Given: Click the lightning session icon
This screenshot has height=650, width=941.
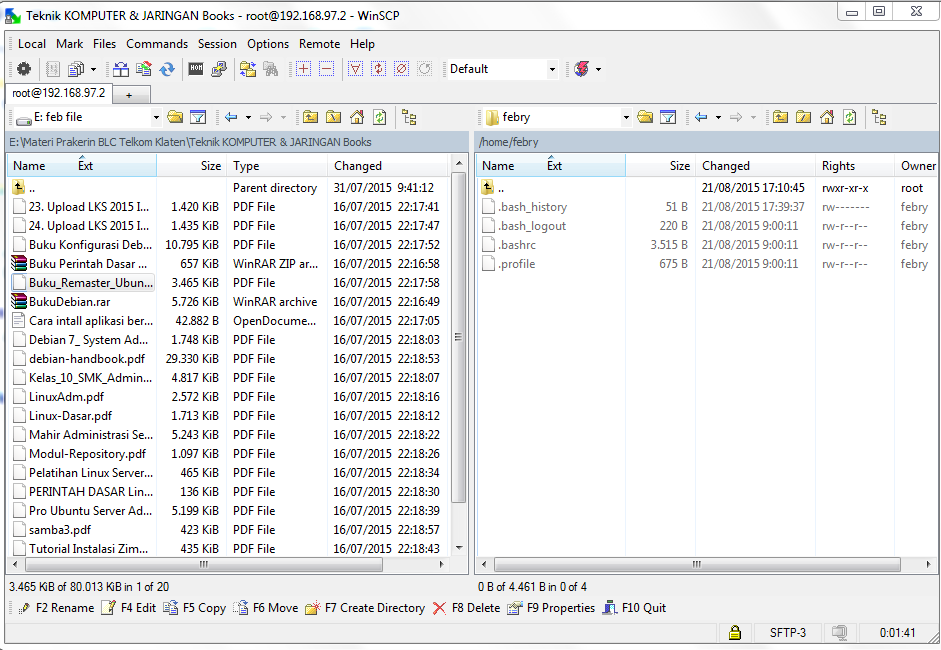Looking at the screenshot, I should (582, 69).
